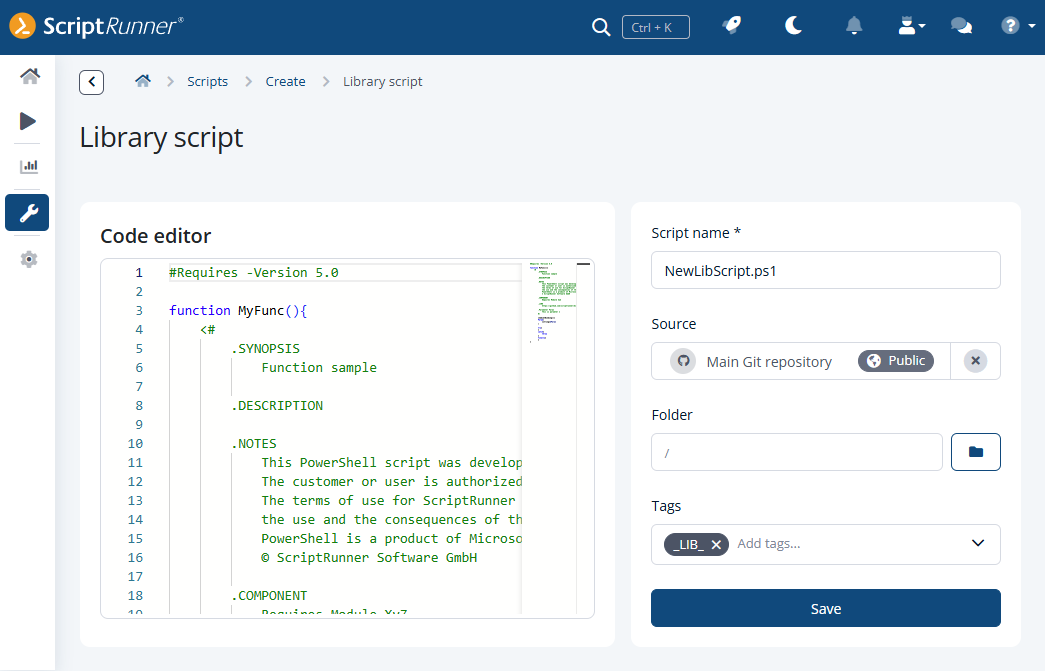
Task: Click the .SYNOPSIS line in editor
Action: pyautogui.click(x=265, y=348)
